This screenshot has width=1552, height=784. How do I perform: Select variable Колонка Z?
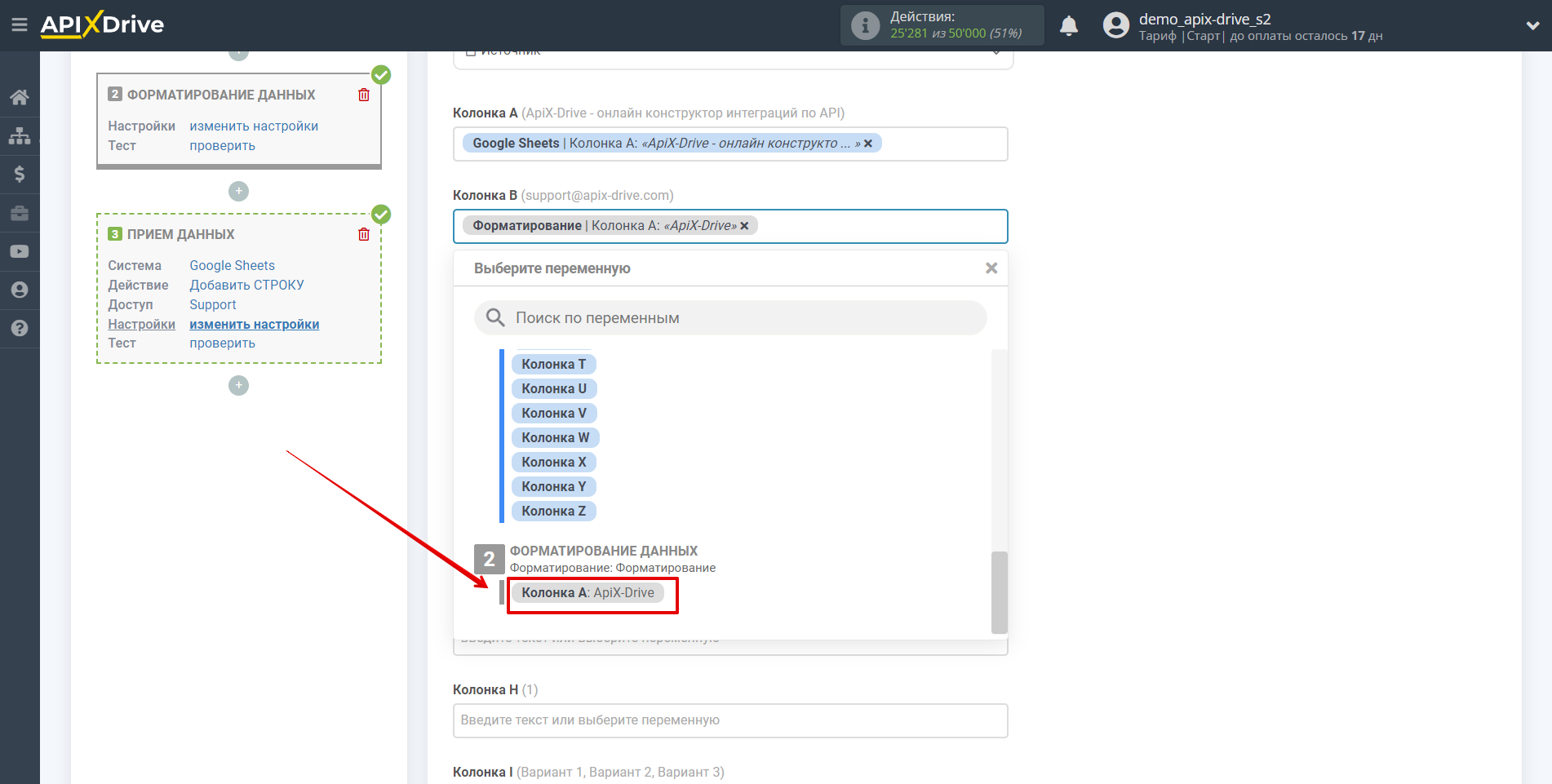(554, 511)
